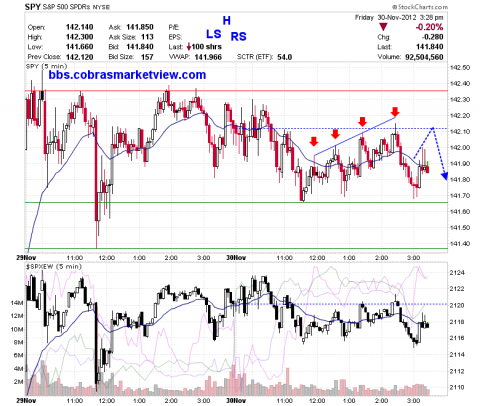Select the Open value 142.140
Screen dimensions: 480x406
pos(79,27)
